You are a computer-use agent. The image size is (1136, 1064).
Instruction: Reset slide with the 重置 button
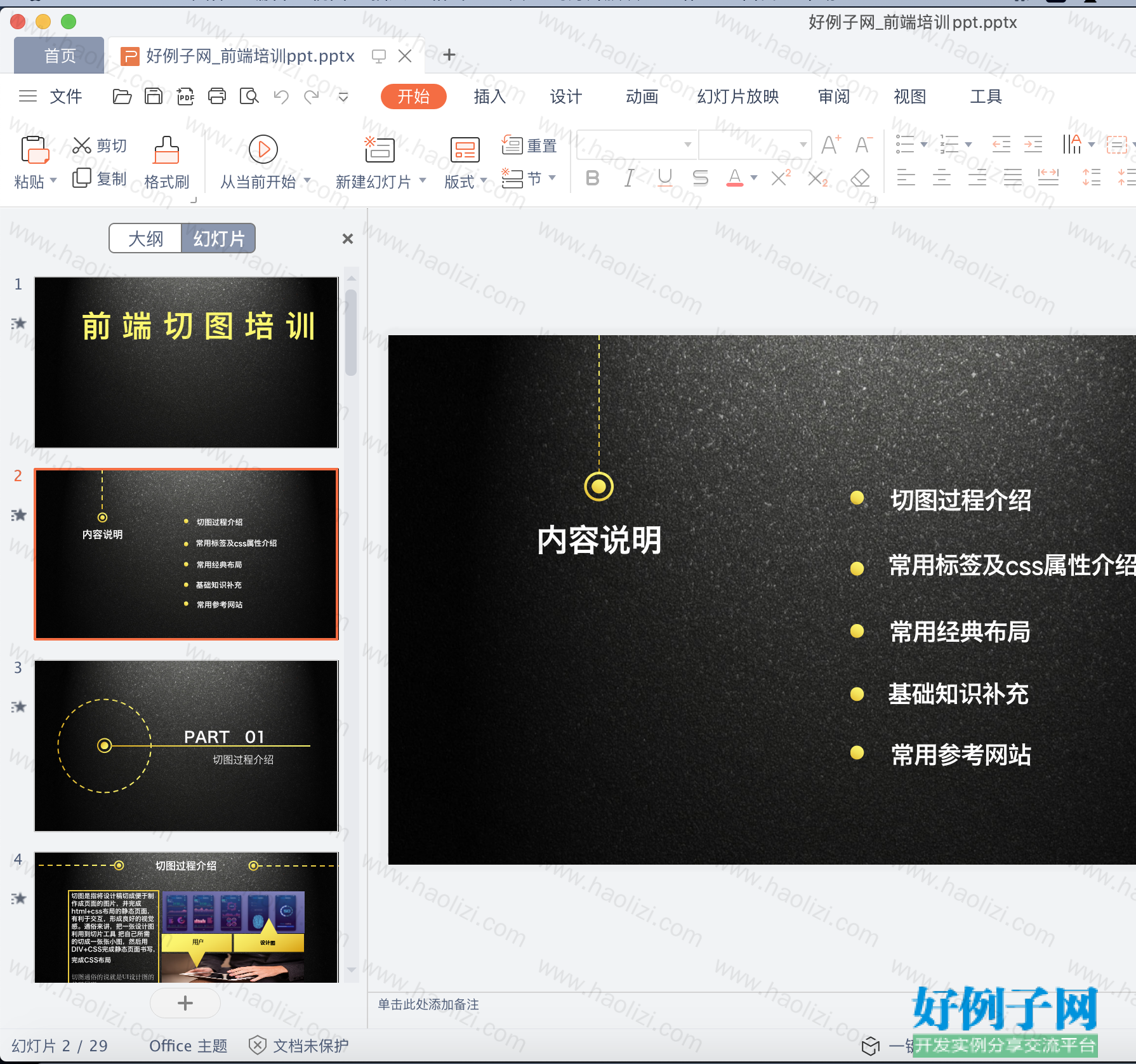[529, 145]
